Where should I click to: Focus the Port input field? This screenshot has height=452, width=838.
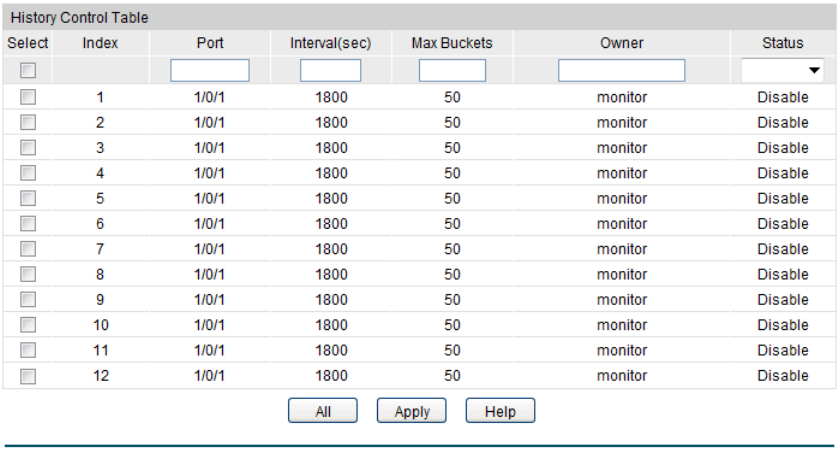click(x=210, y=71)
